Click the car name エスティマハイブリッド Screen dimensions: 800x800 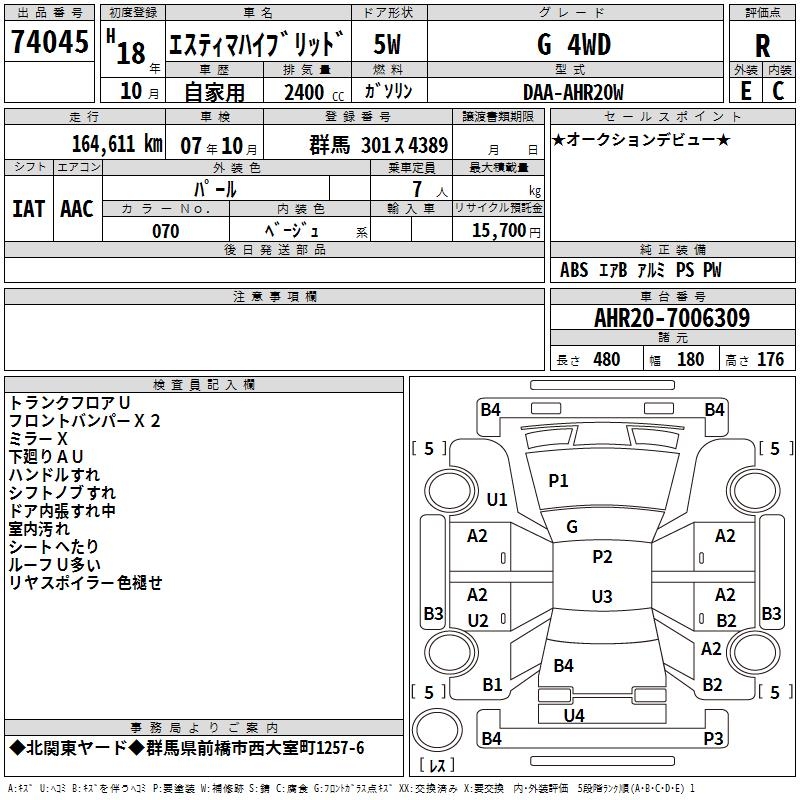coord(257,44)
